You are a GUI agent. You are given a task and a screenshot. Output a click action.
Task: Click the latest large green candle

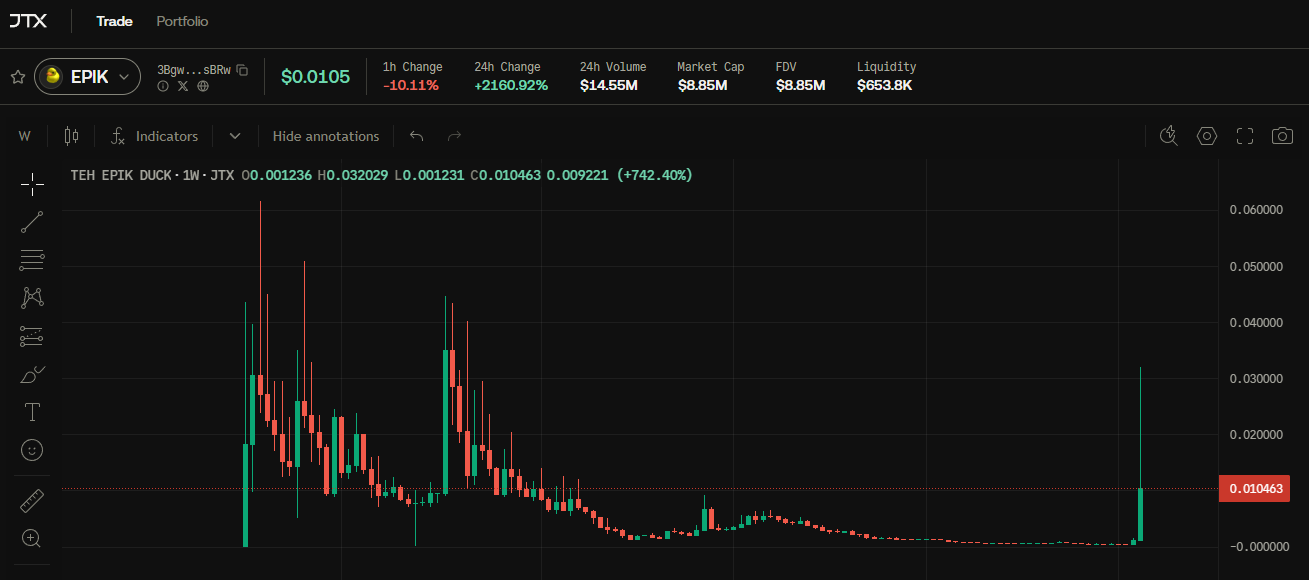point(1140,515)
